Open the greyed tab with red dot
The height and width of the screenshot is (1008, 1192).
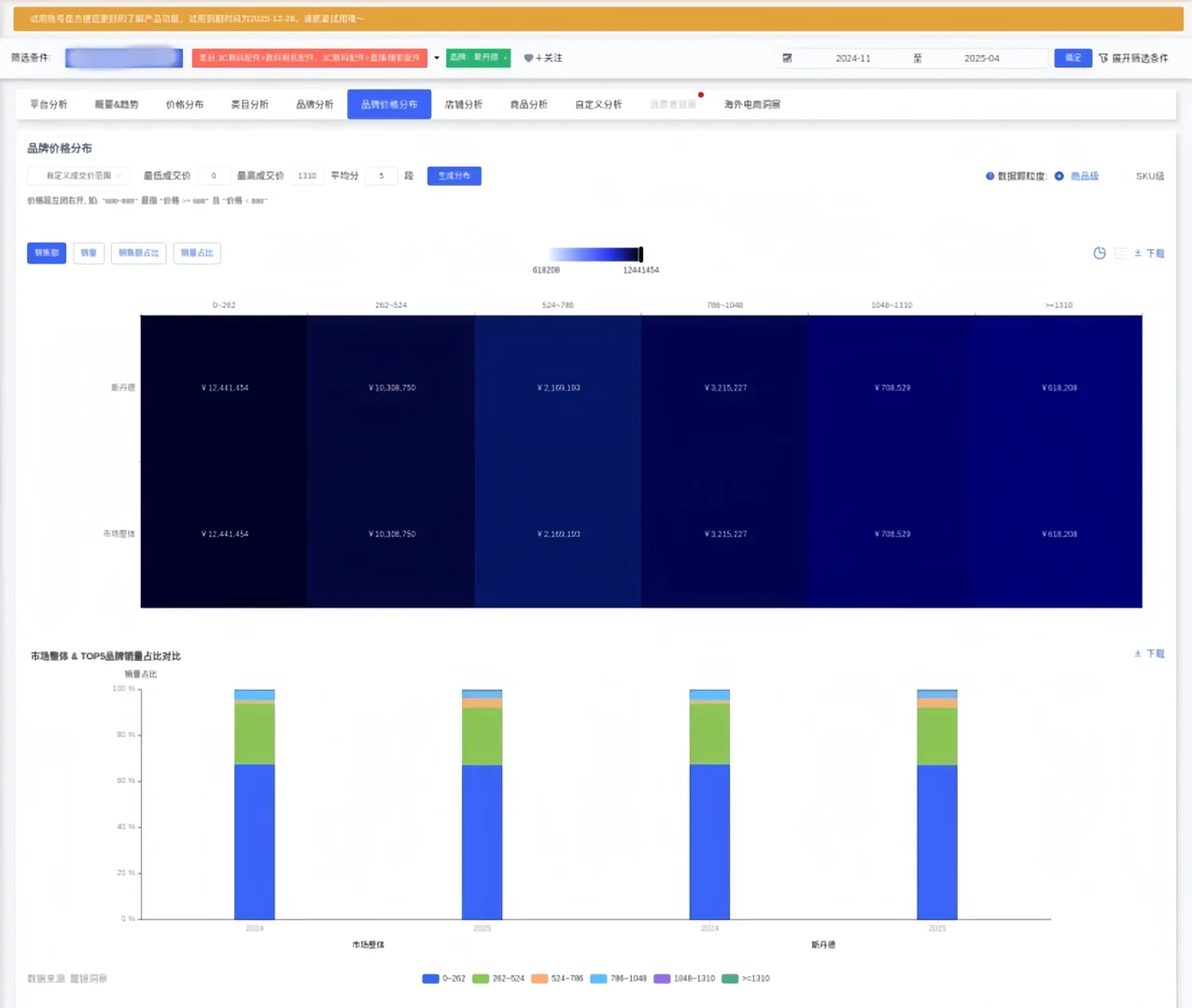[673, 105]
